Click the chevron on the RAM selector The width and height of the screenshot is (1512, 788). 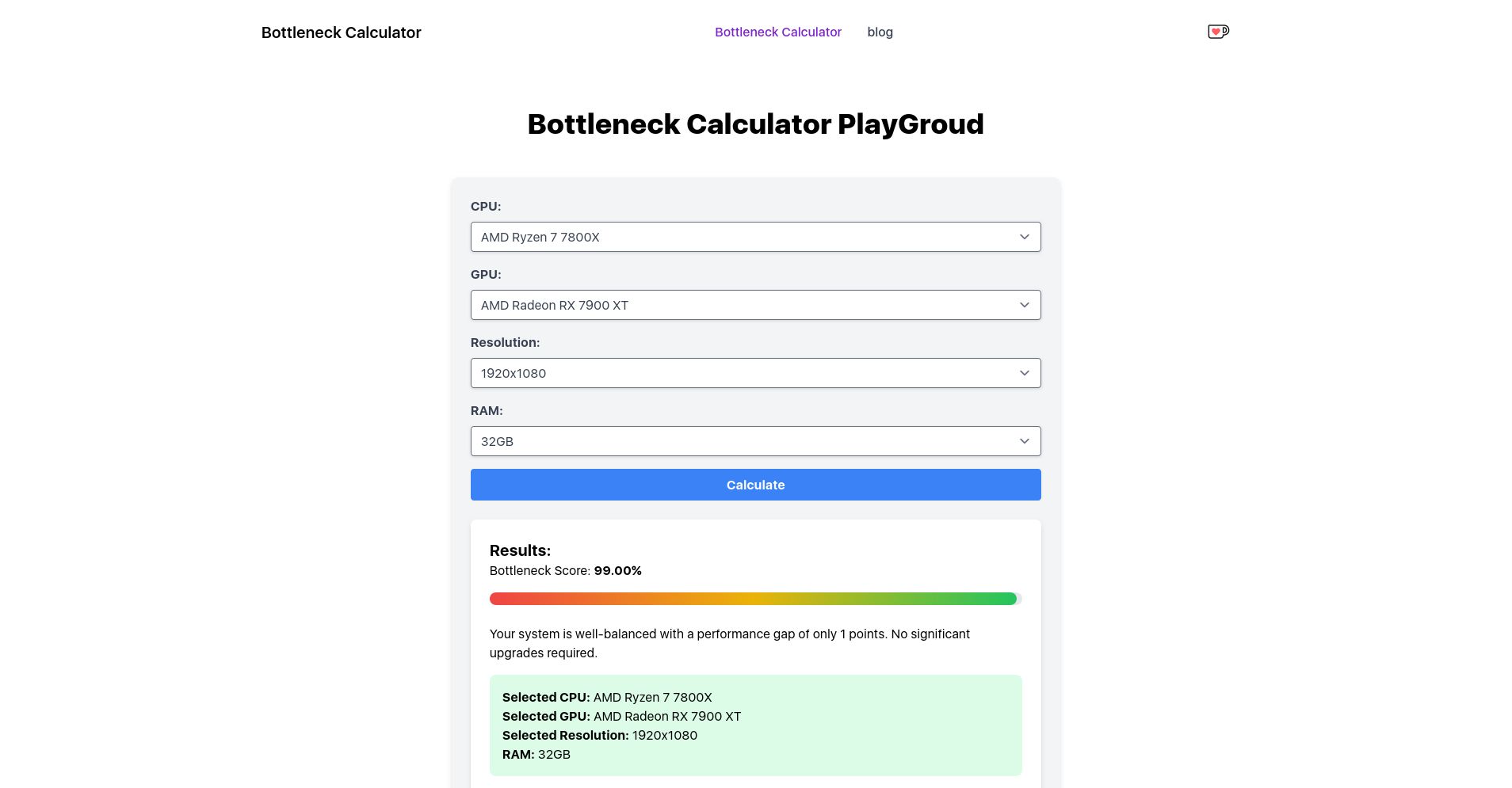[1024, 440]
